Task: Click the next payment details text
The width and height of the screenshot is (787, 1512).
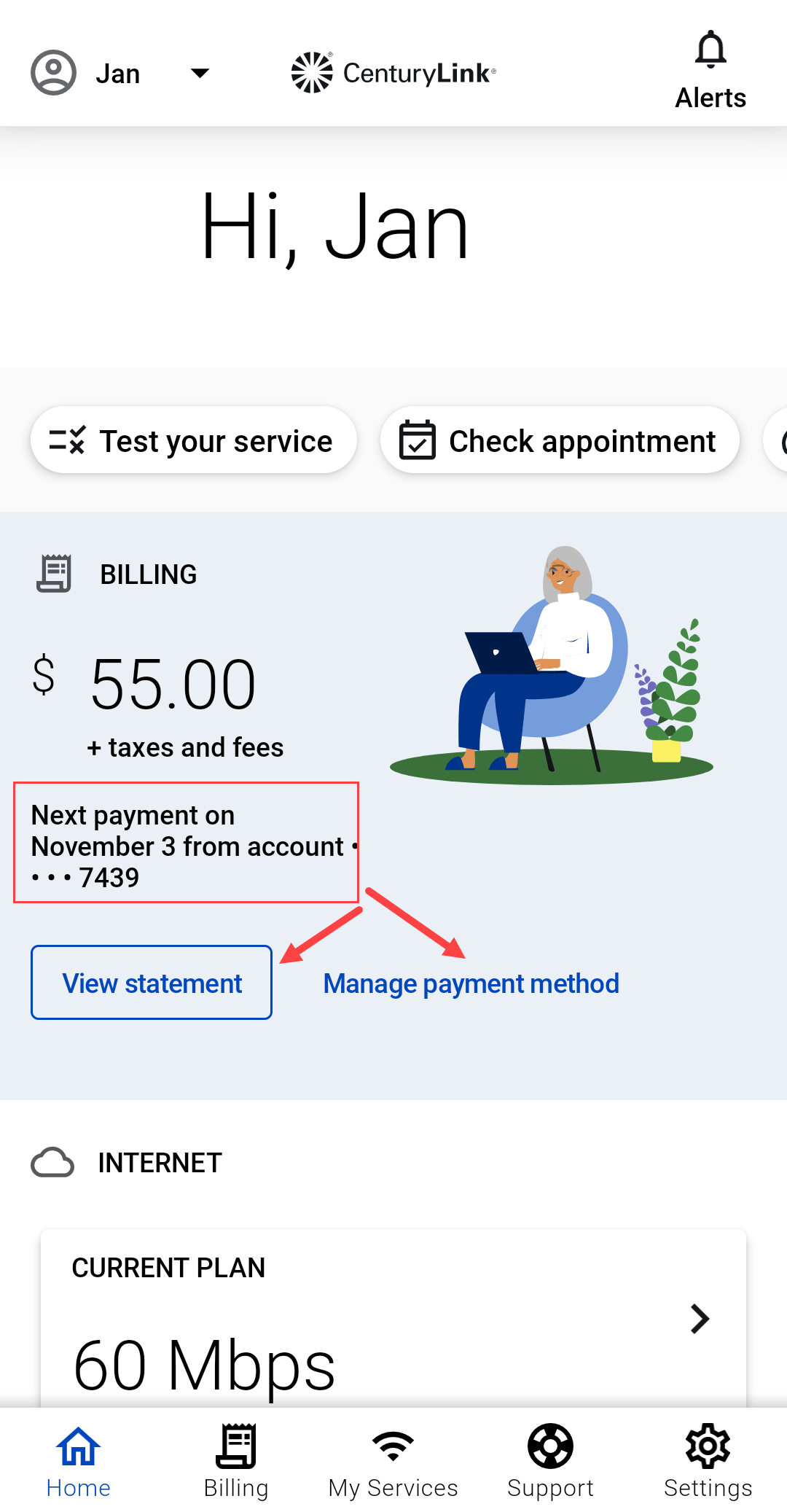Action: (x=187, y=846)
